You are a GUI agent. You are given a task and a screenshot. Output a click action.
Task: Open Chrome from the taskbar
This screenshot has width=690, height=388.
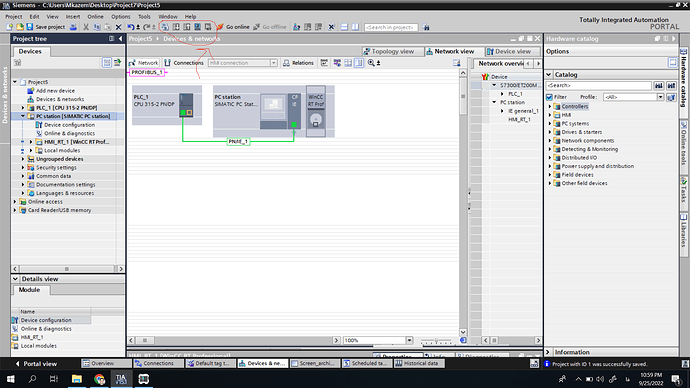99,379
